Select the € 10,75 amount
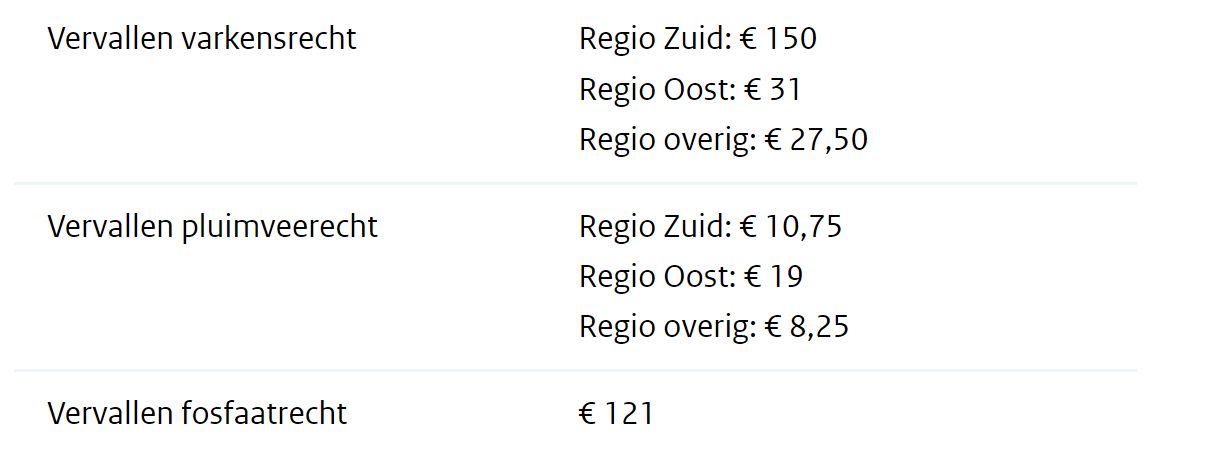 [791, 226]
